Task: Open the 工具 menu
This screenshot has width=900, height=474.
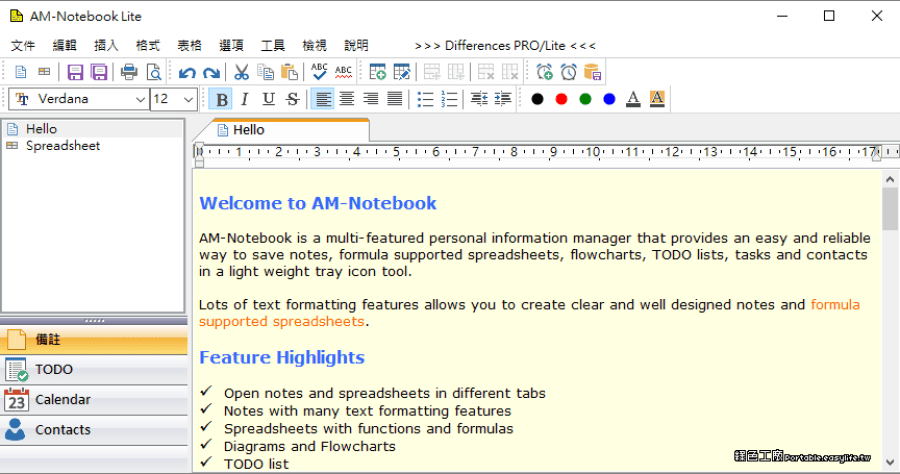Action: (x=273, y=45)
